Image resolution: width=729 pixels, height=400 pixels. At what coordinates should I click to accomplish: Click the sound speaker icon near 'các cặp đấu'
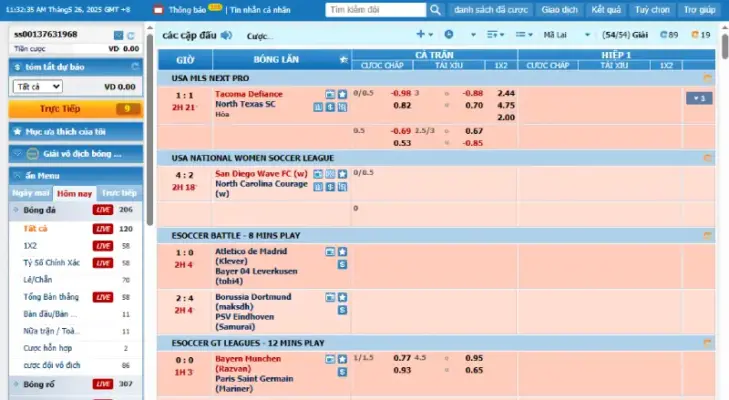click(x=226, y=35)
